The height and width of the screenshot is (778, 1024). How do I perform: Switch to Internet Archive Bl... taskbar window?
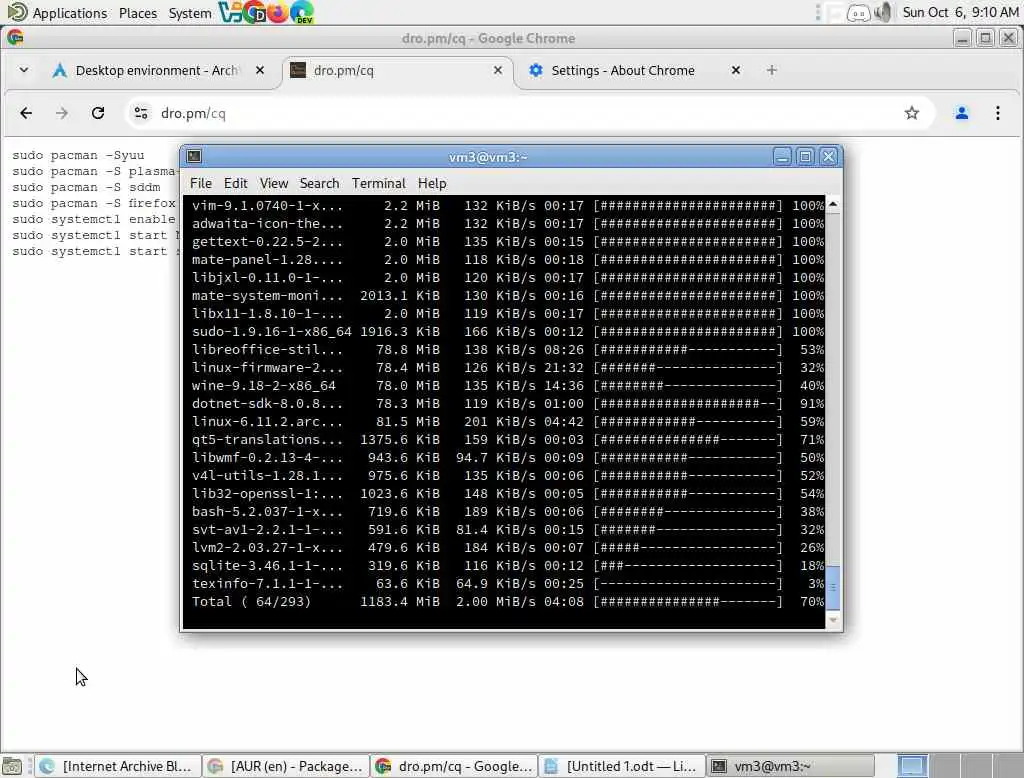click(x=118, y=766)
